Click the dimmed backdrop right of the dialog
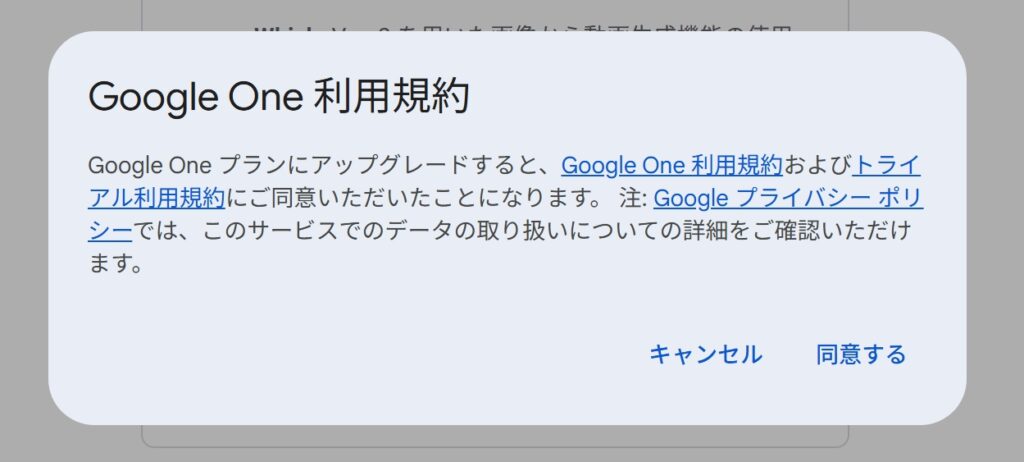Viewport: 1024px width, 462px height. tap(995, 229)
